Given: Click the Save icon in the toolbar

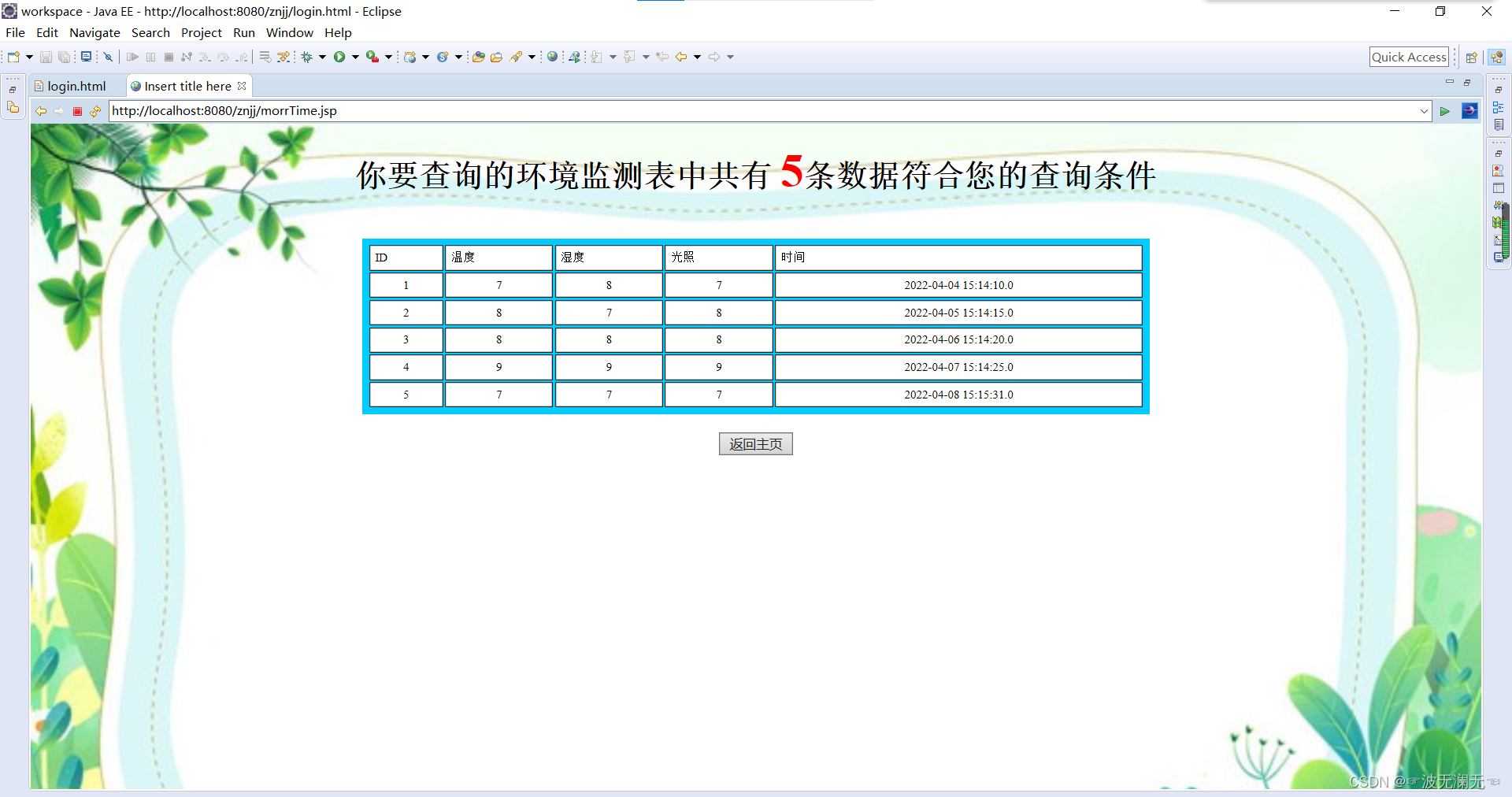Looking at the screenshot, I should tap(46, 57).
